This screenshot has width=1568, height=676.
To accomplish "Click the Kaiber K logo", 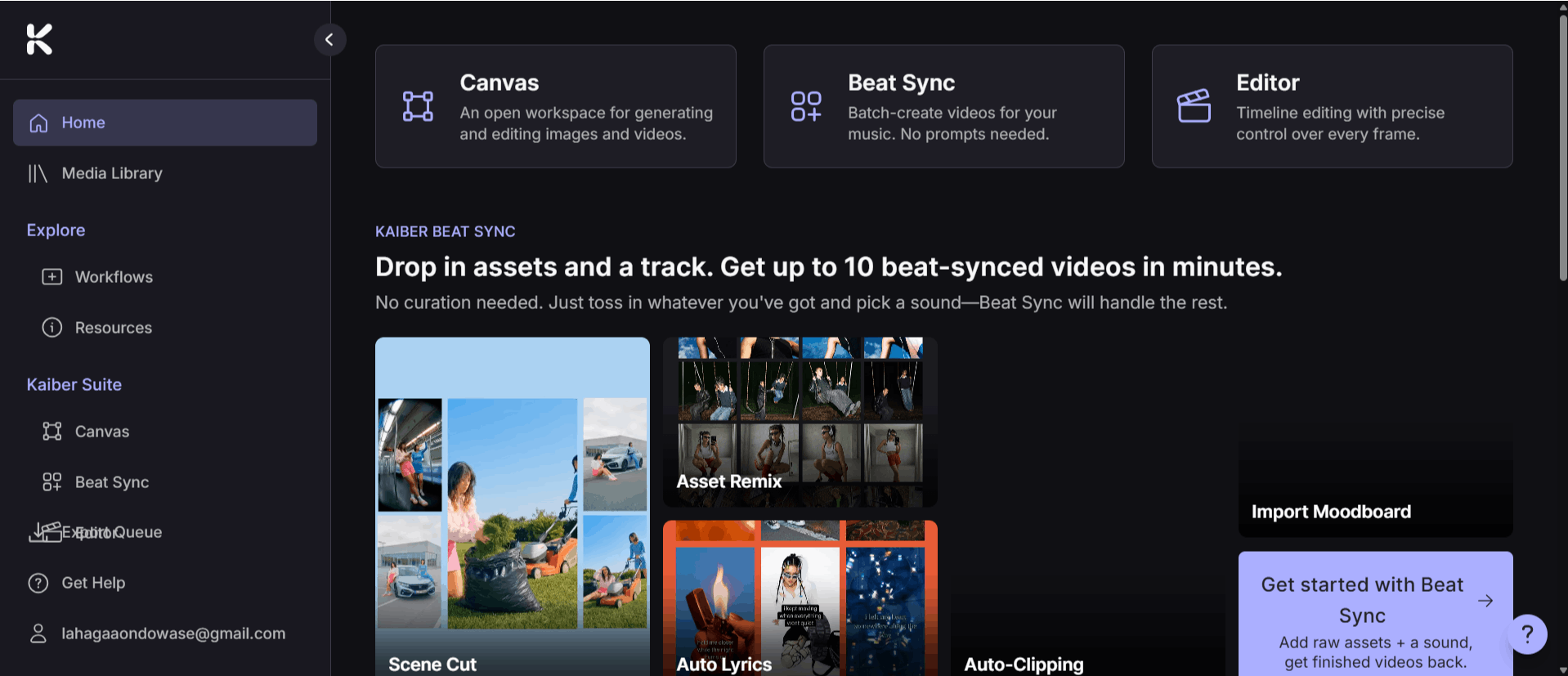I will (x=39, y=39).
